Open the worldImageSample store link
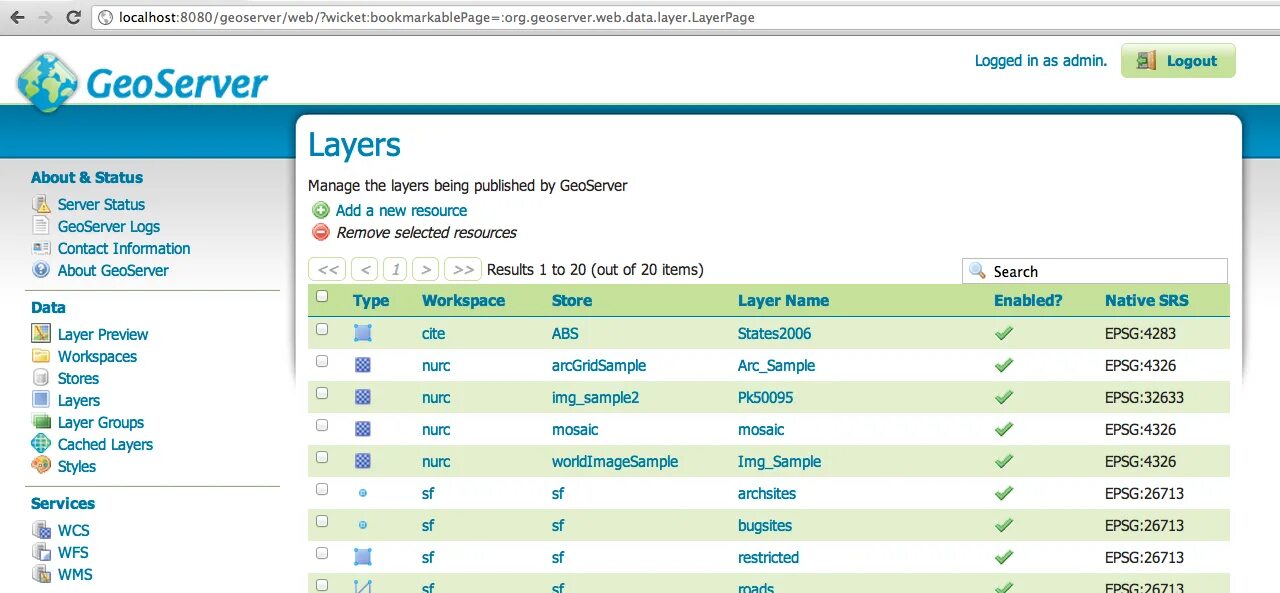1280x593 pixels. 615,461
